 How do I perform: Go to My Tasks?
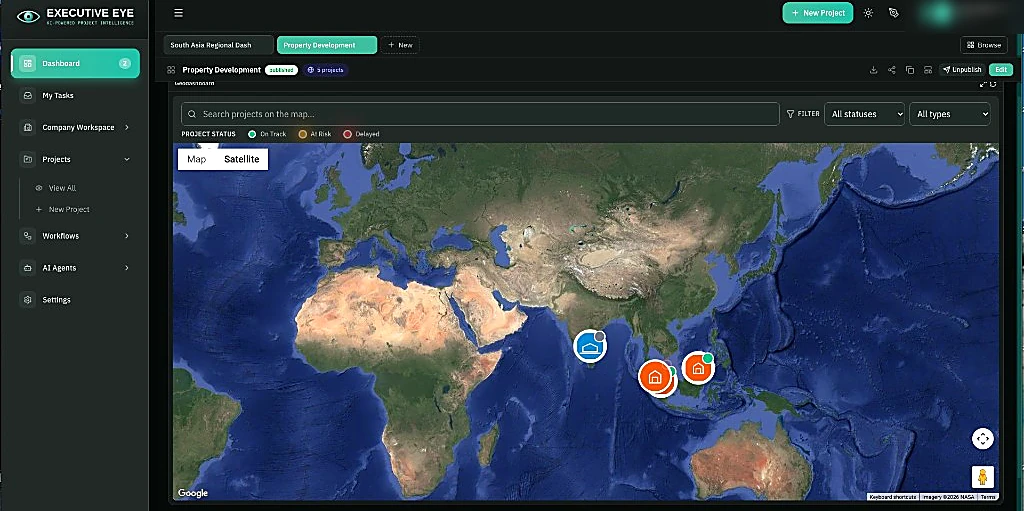click(x=57, y=95)
